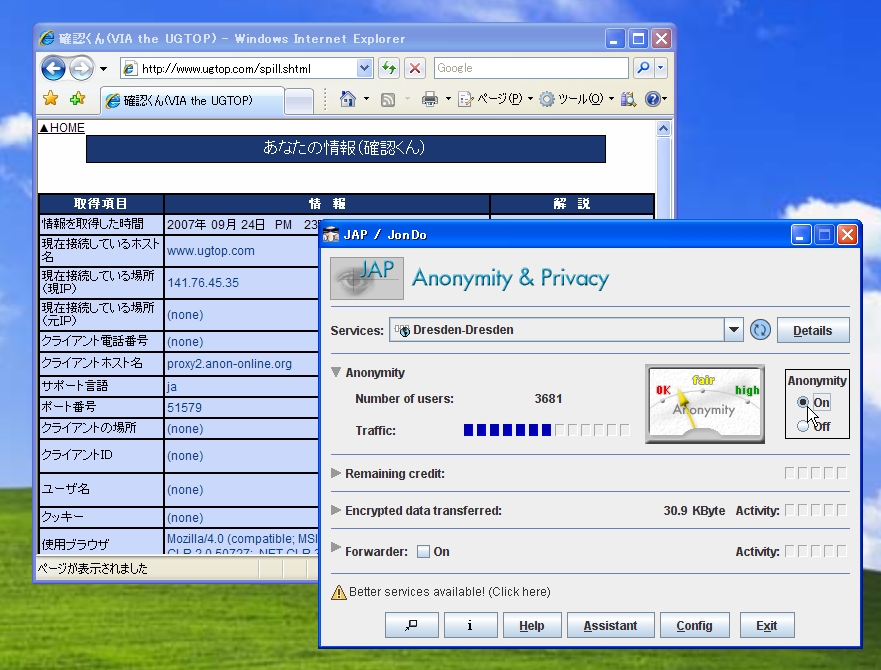The height and width of the screenshot is (670, 881).
Task: Click the JAP / JonDo title bar icon
Action: pos(331,234)
